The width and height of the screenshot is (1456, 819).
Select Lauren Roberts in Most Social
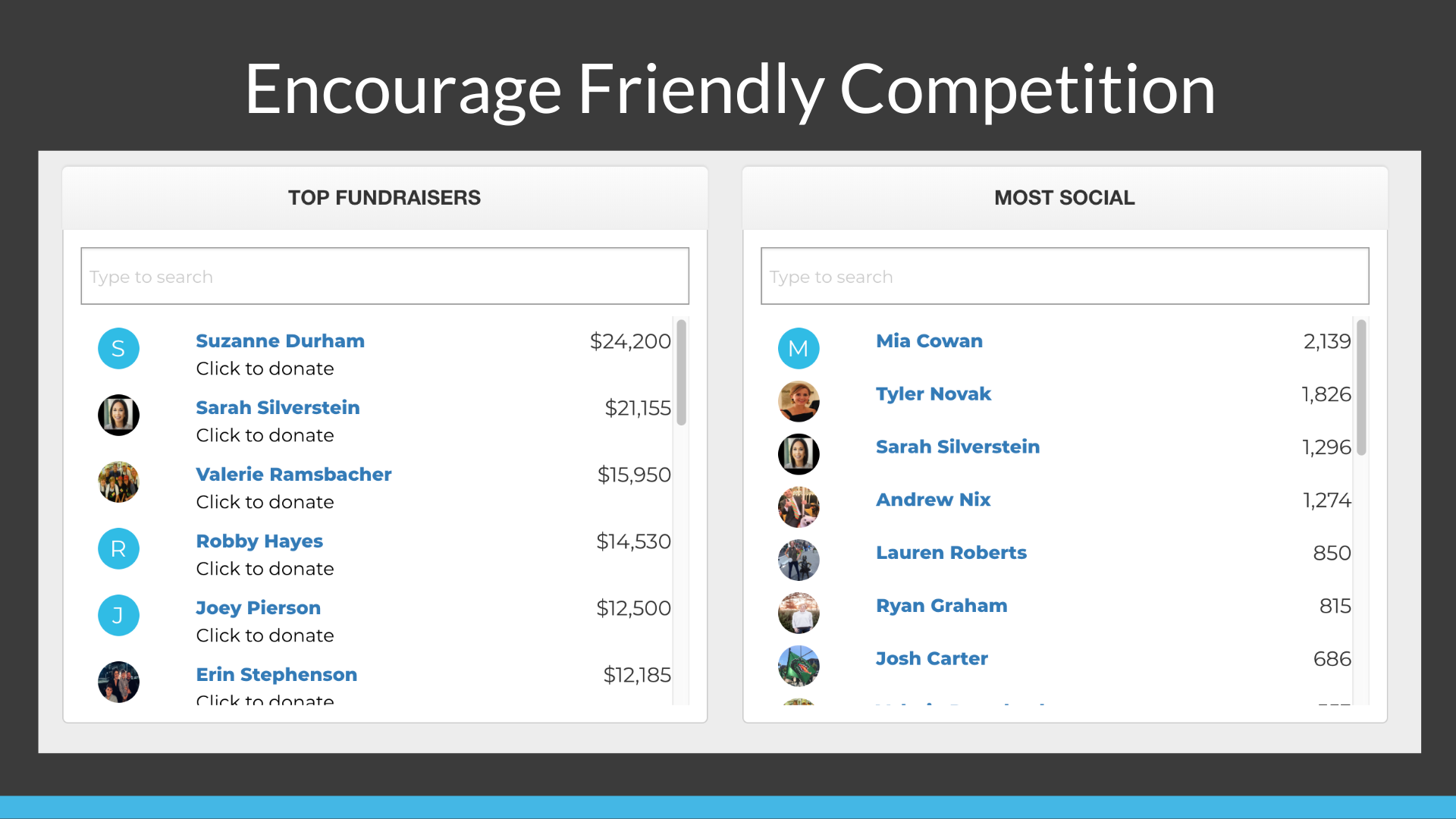pyautogui.click(x=951, y=553)
